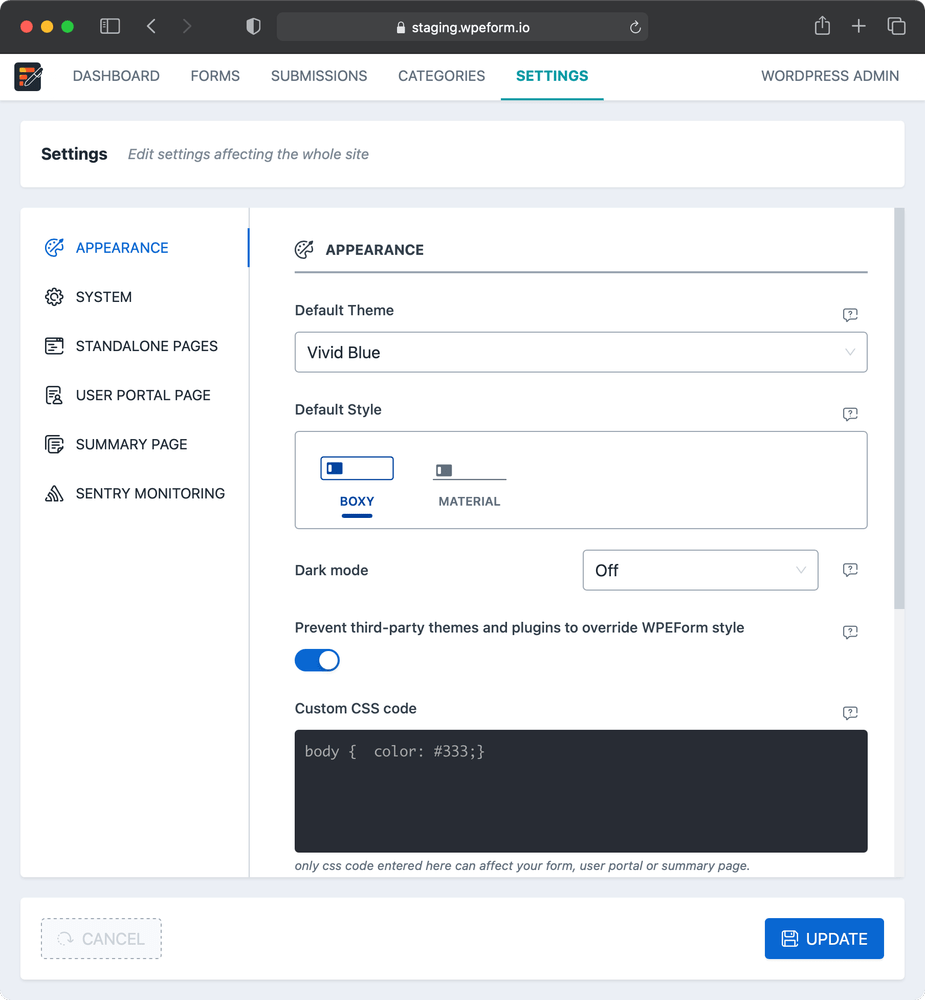Image resolution: width=925 pixels, height=1000 pixels.
Task: Click help icon next to Dark mode
Action: coord(850,570)
